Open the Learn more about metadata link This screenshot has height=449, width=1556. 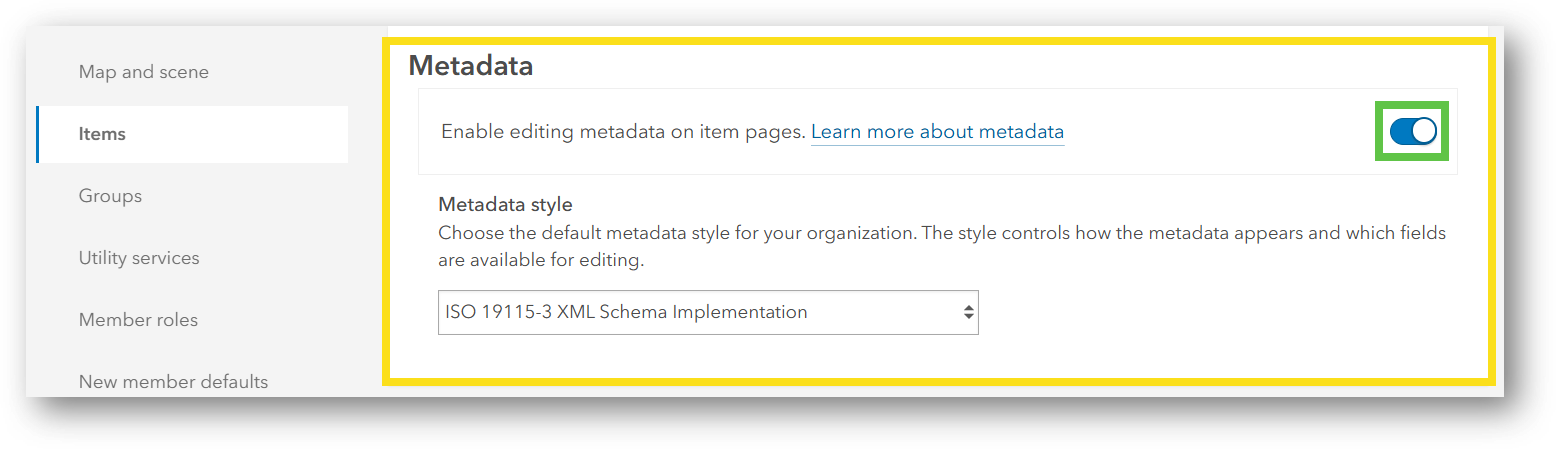[937, 132]
